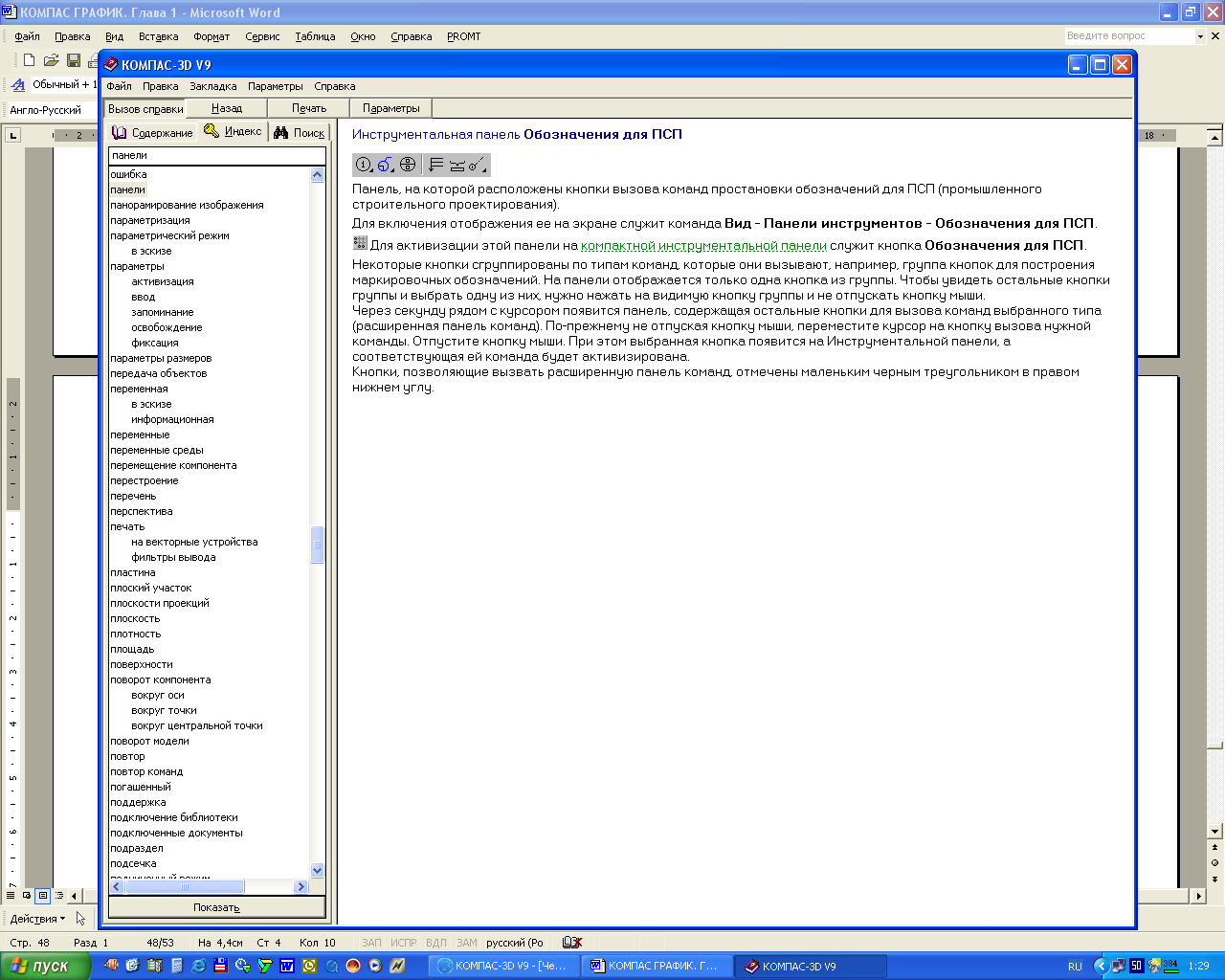Click the 'Печать' button in help toolbar
The height and width of the screenshot is (980, 1225).
click(309, 108)
